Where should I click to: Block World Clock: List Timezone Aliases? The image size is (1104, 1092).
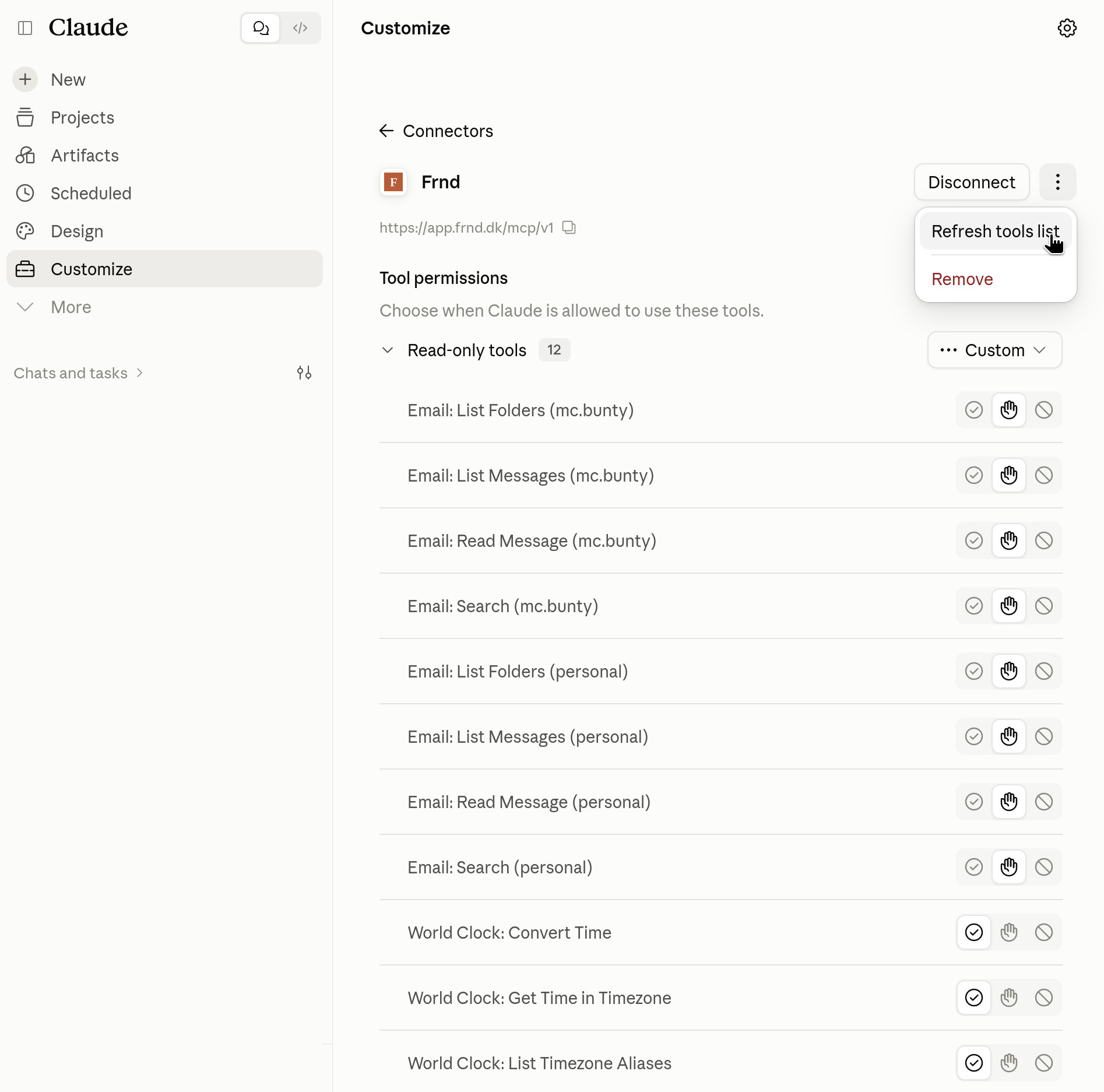[x=1043, y=1063]
